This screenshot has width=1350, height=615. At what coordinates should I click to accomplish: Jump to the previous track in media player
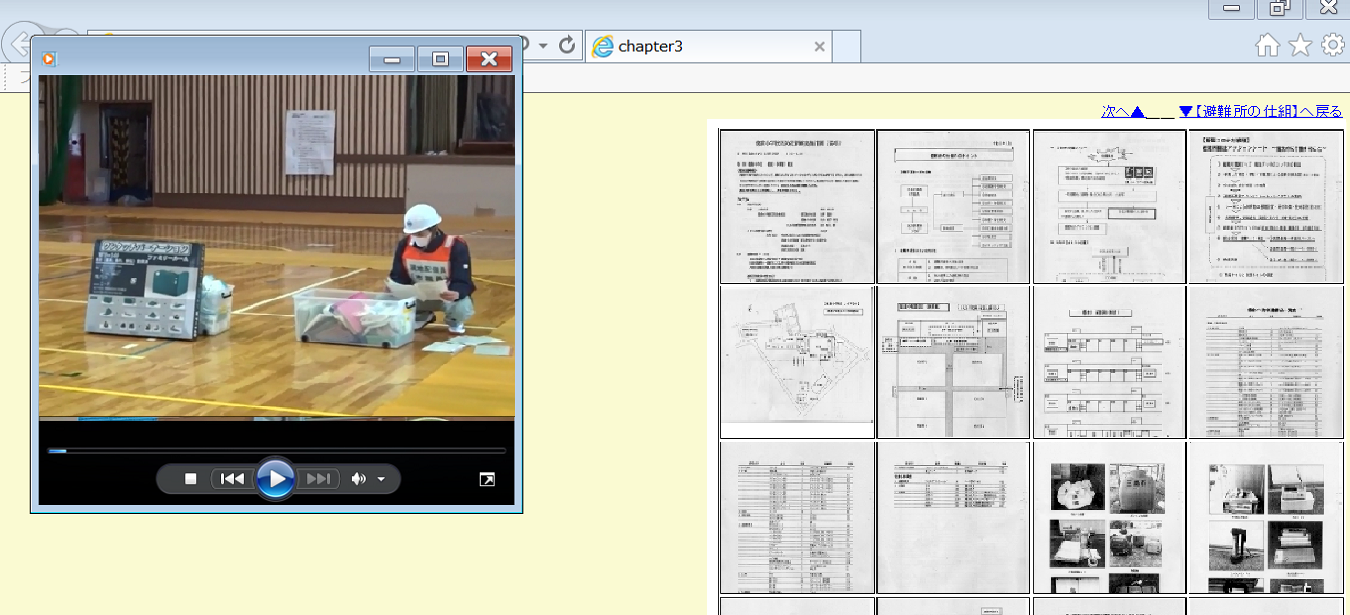click(x=232, y=479)
